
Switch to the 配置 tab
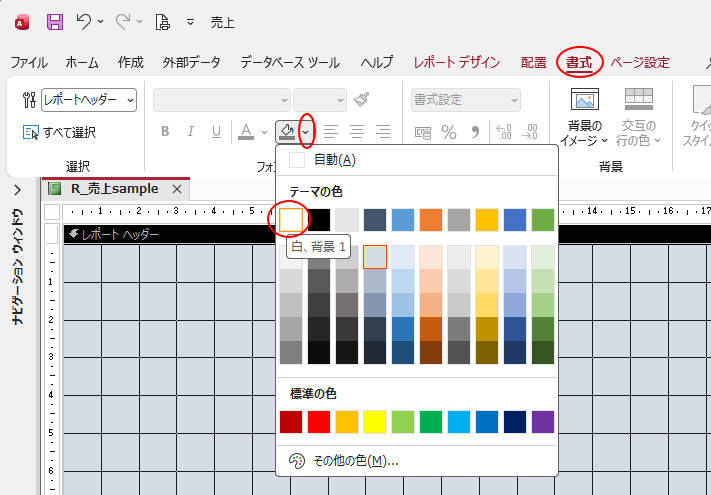click(534, 62)
